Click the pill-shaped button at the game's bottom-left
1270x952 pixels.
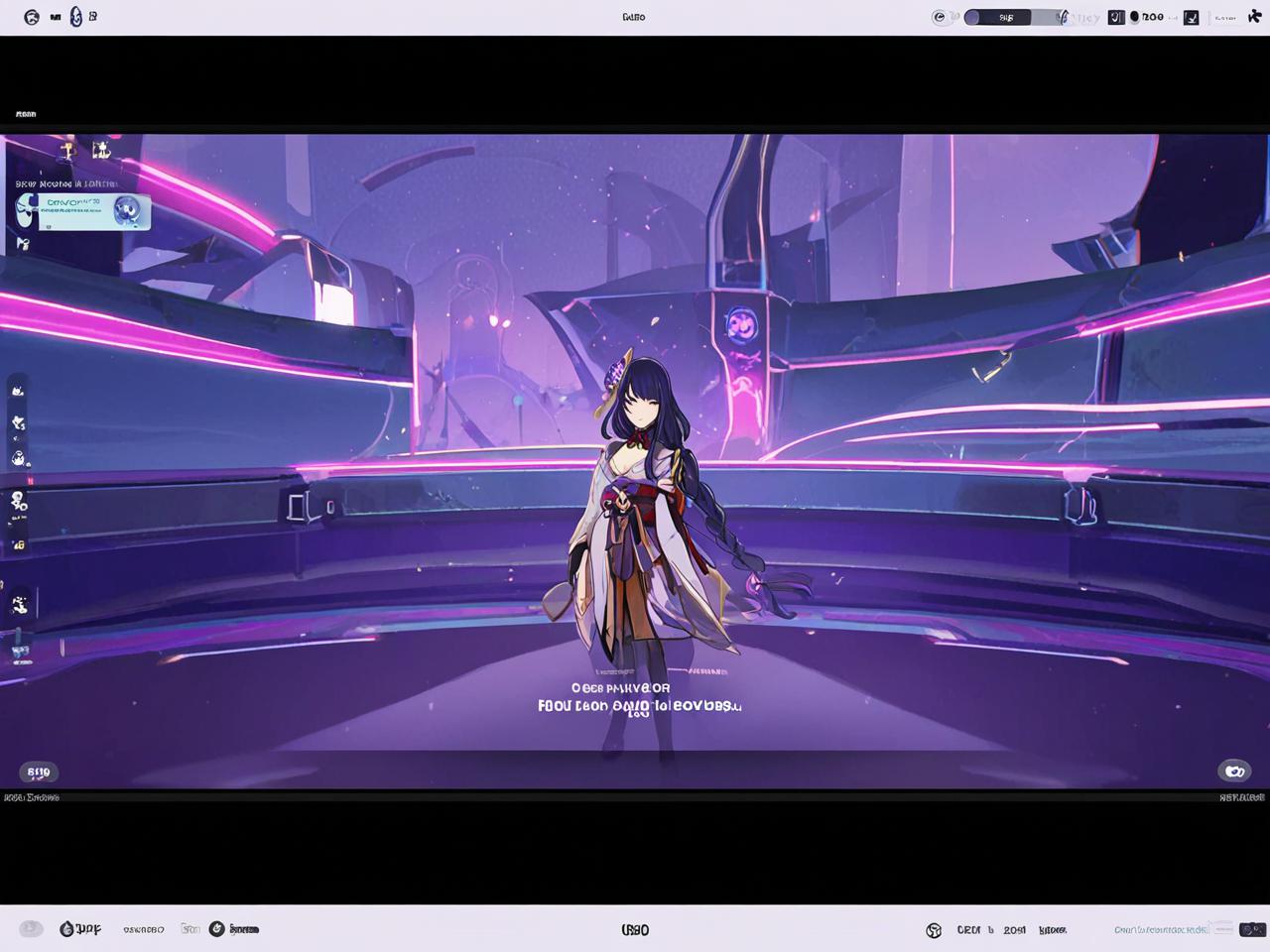[x=39, y=773]
